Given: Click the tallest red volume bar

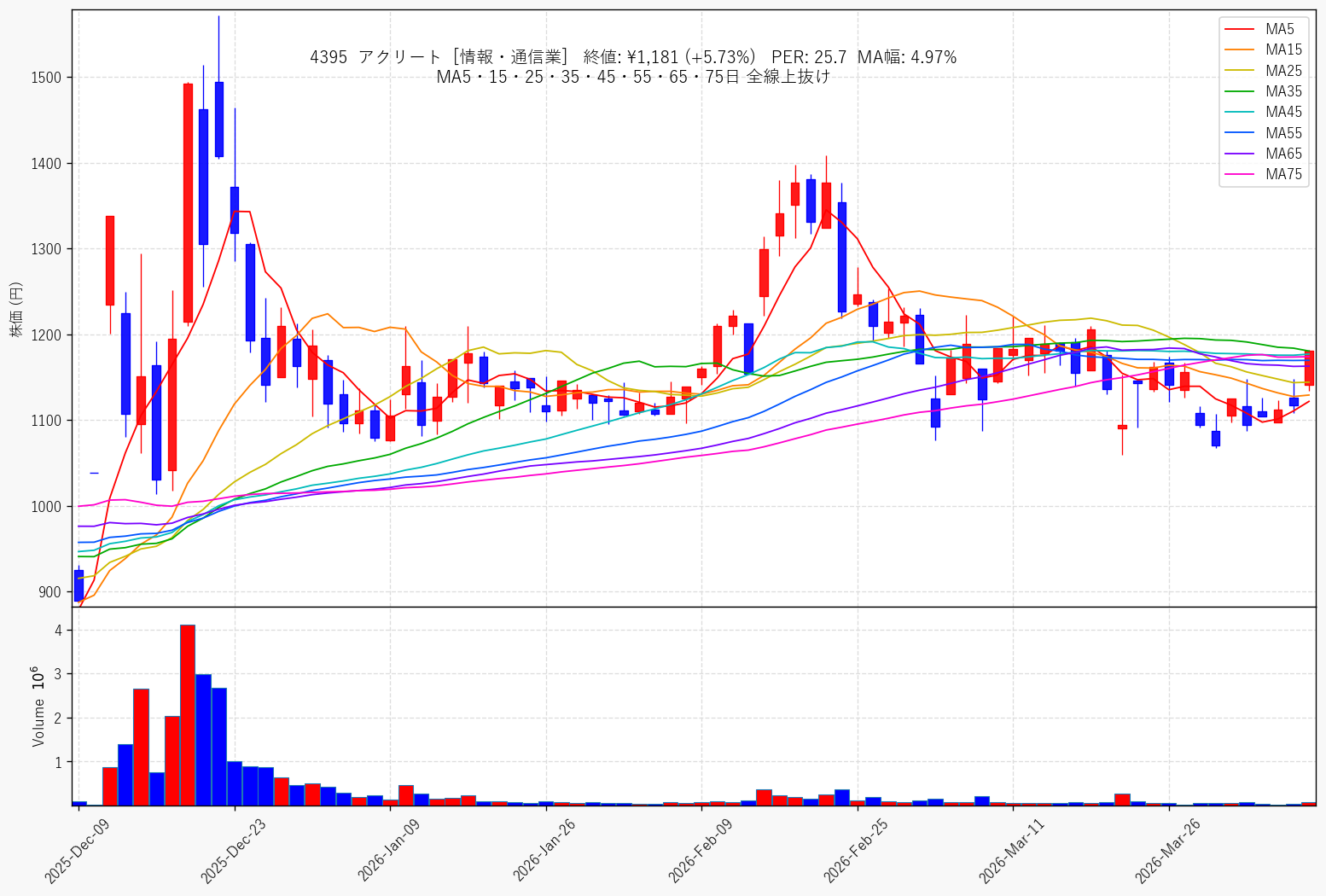Looking at the screenshot, I should coord(188,715).
